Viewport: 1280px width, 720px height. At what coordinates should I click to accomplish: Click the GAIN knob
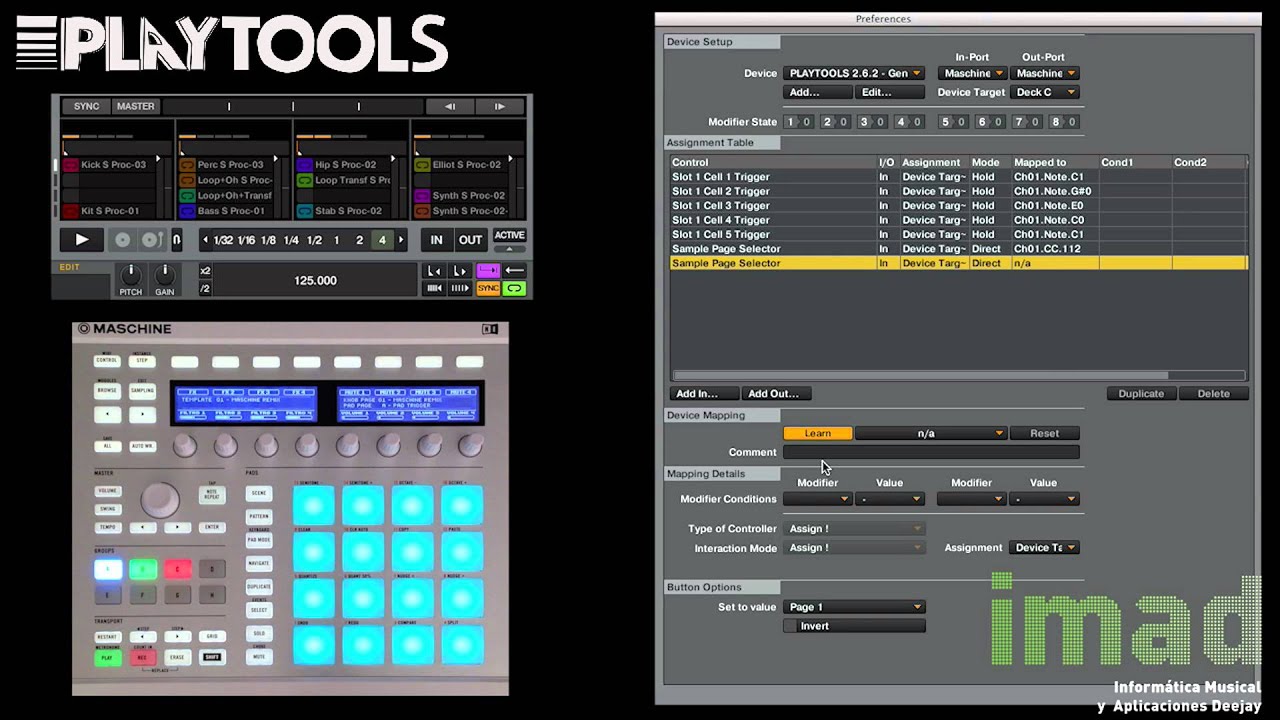coord(164,275)
